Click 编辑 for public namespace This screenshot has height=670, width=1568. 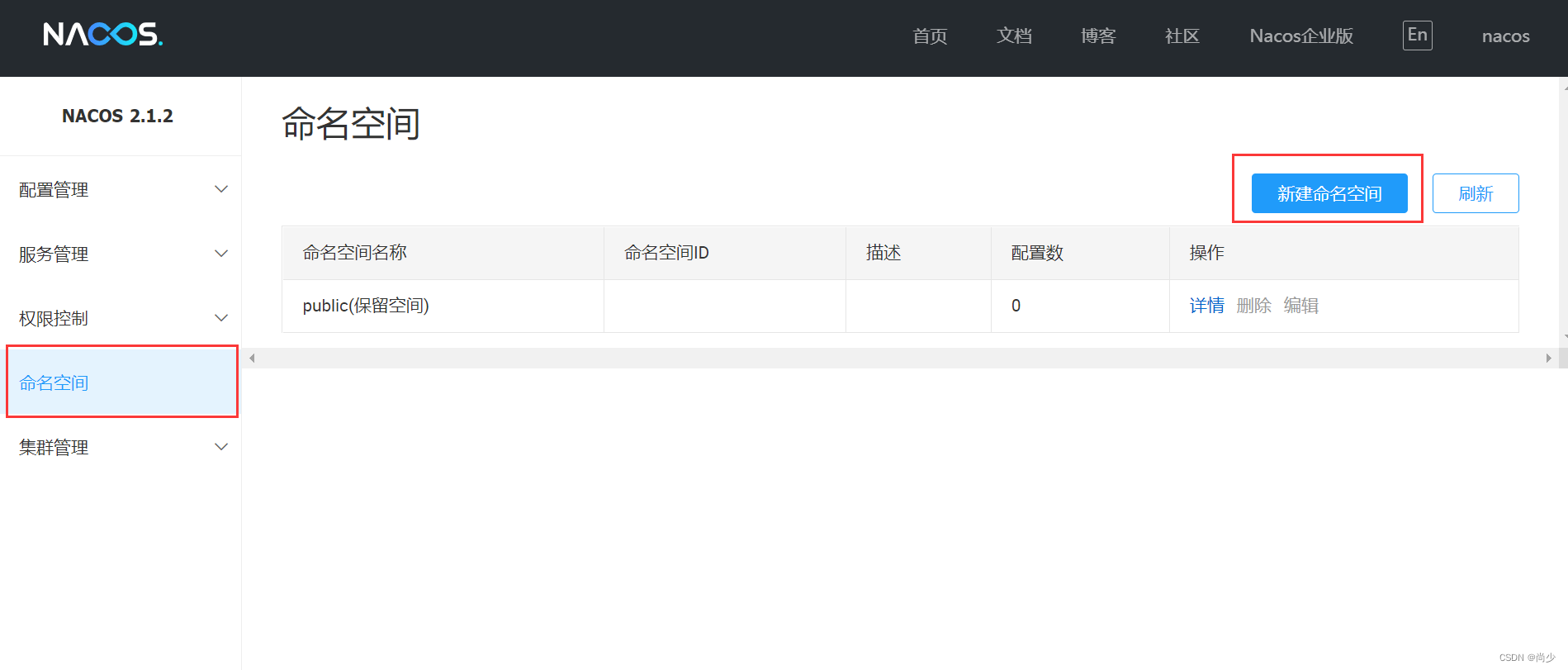[x=1300, y=306]
